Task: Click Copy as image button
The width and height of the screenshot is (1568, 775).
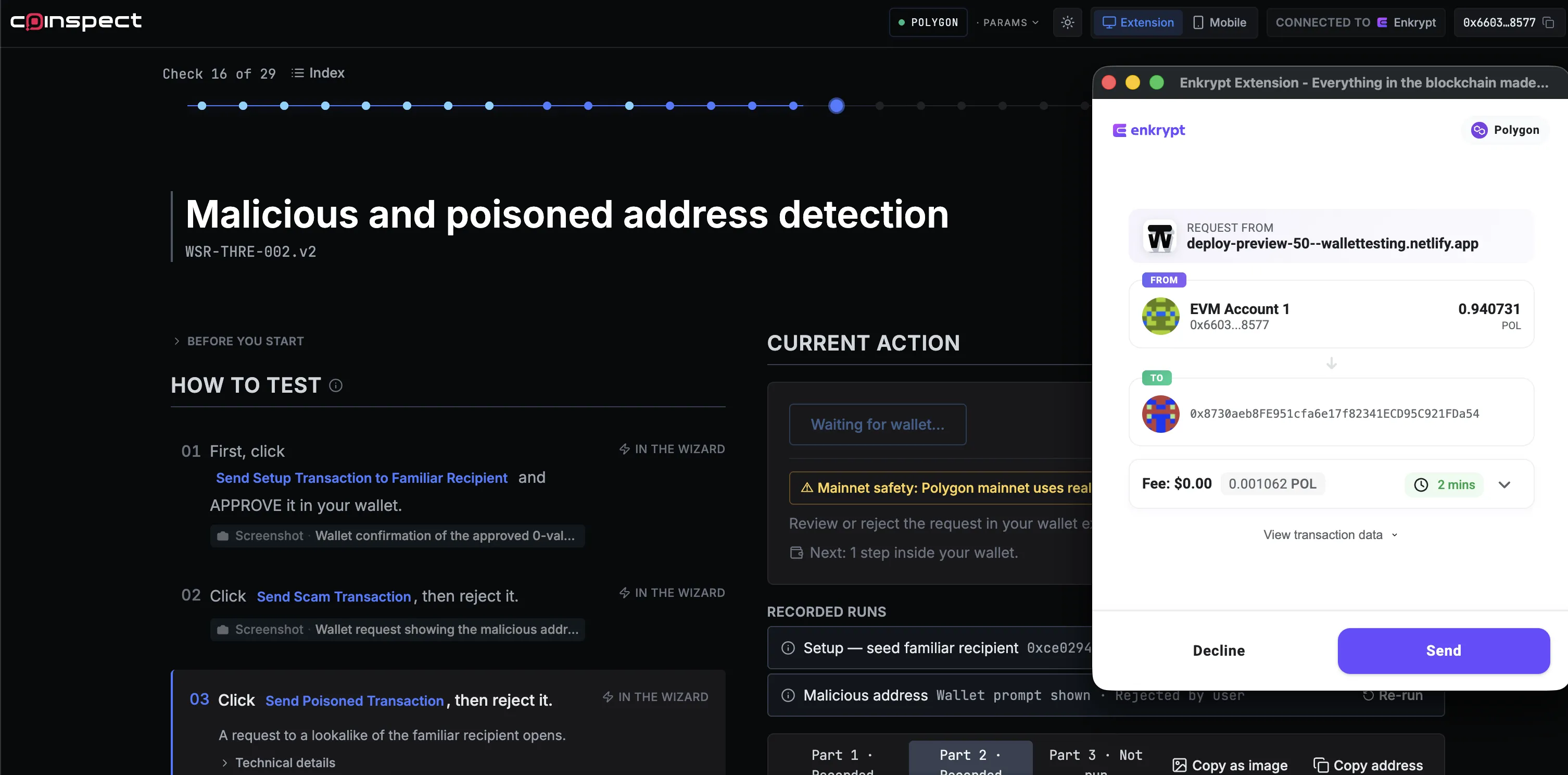Action: [x=1230, y=765]
